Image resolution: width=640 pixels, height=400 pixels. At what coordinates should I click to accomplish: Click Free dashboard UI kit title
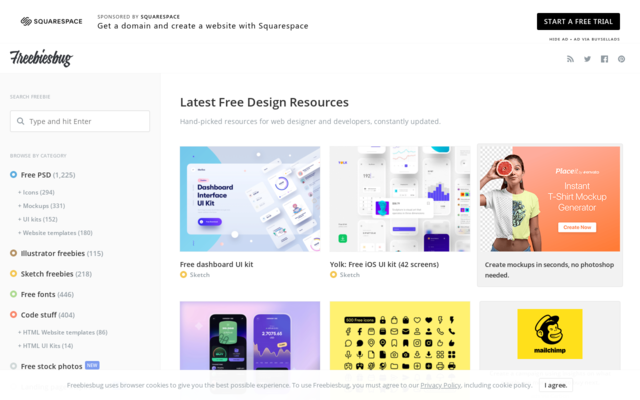pyautogui.click(x=216, y=264)
